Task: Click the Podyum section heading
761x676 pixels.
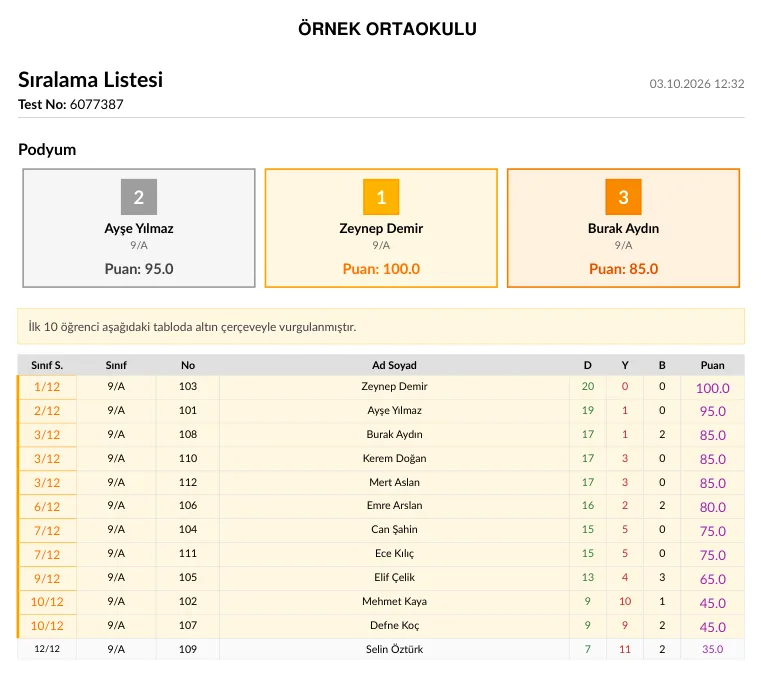Action: (x=47, y=149)
